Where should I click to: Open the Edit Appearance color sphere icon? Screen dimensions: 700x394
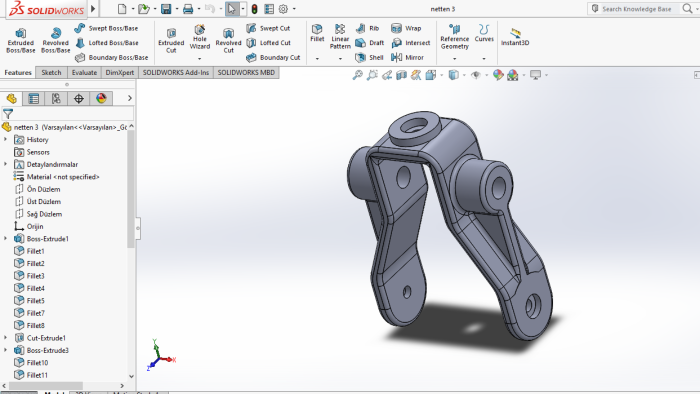tap(498, 75)
